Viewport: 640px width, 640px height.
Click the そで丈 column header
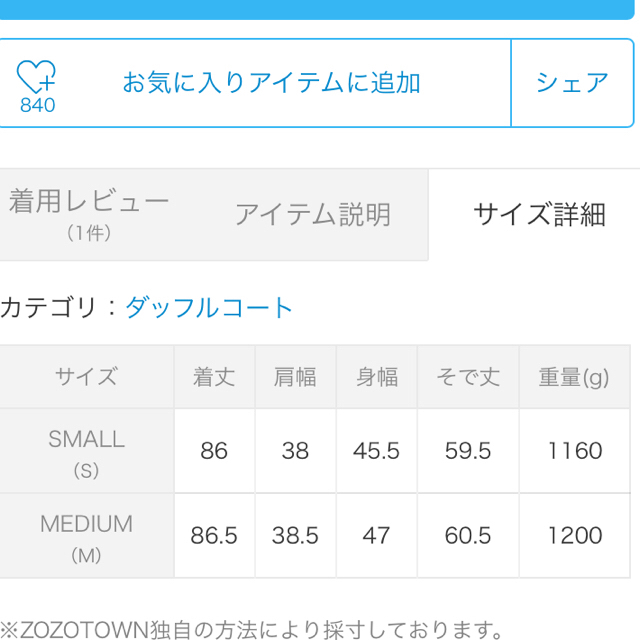point(468,377)
